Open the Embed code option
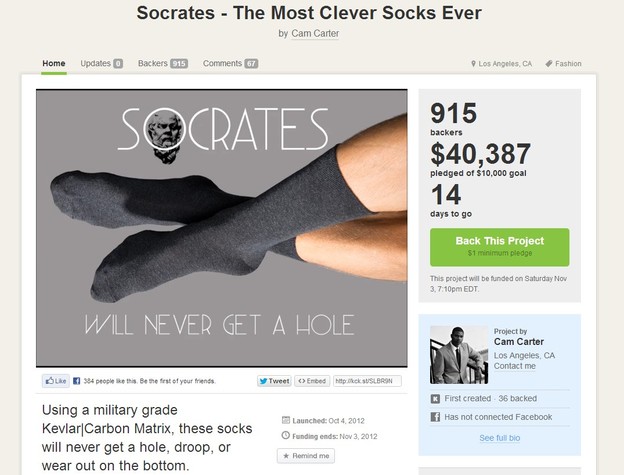 312,381
